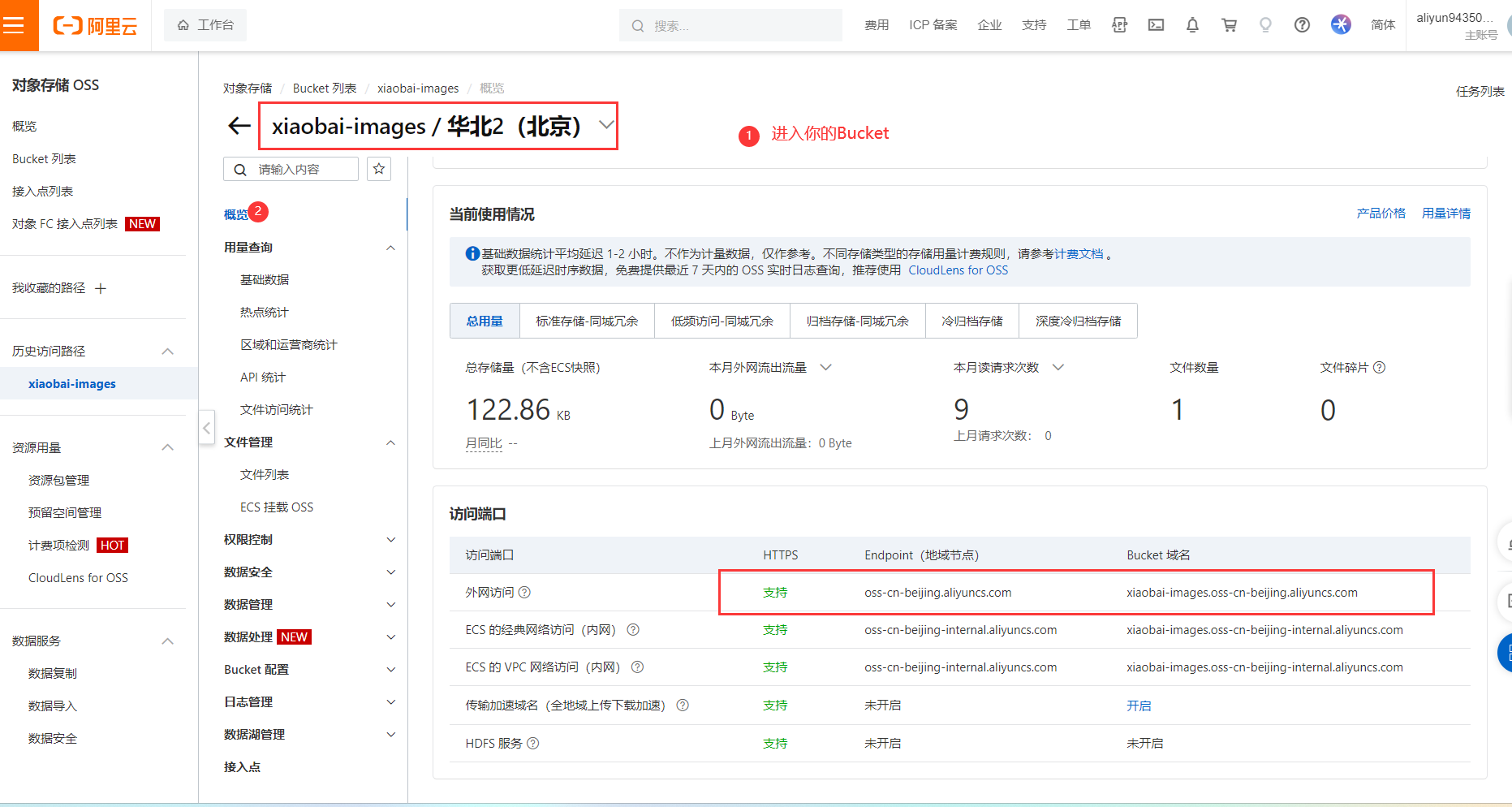Open the 产品价格 link

pos(1381,214)
